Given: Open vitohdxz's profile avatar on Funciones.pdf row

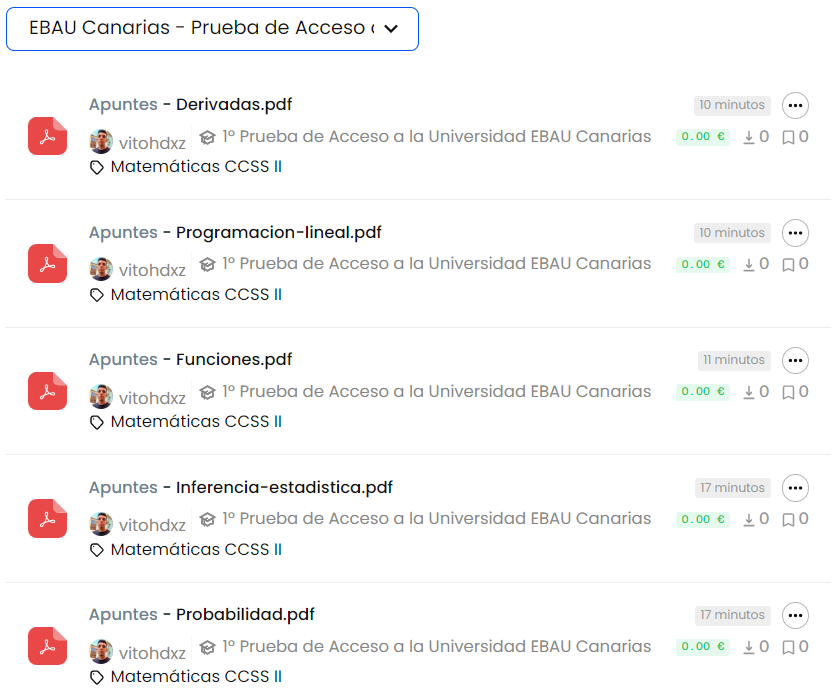Looking at the screenshot, I should click(101, 395).
